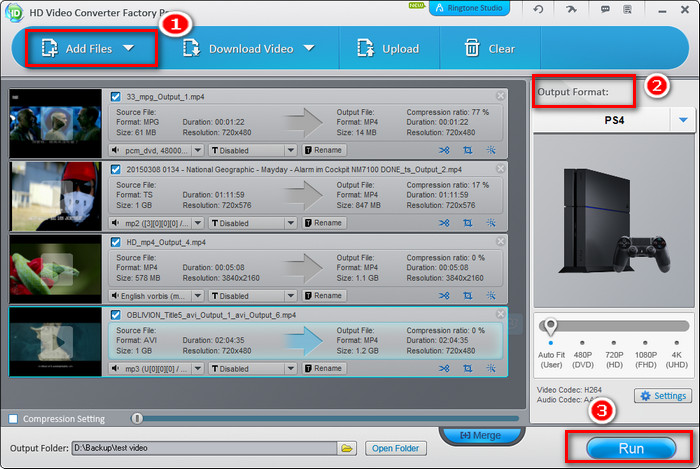
Task: Rename the 33_mpg_Output_1.mp4 output
Action: point(324,150)
